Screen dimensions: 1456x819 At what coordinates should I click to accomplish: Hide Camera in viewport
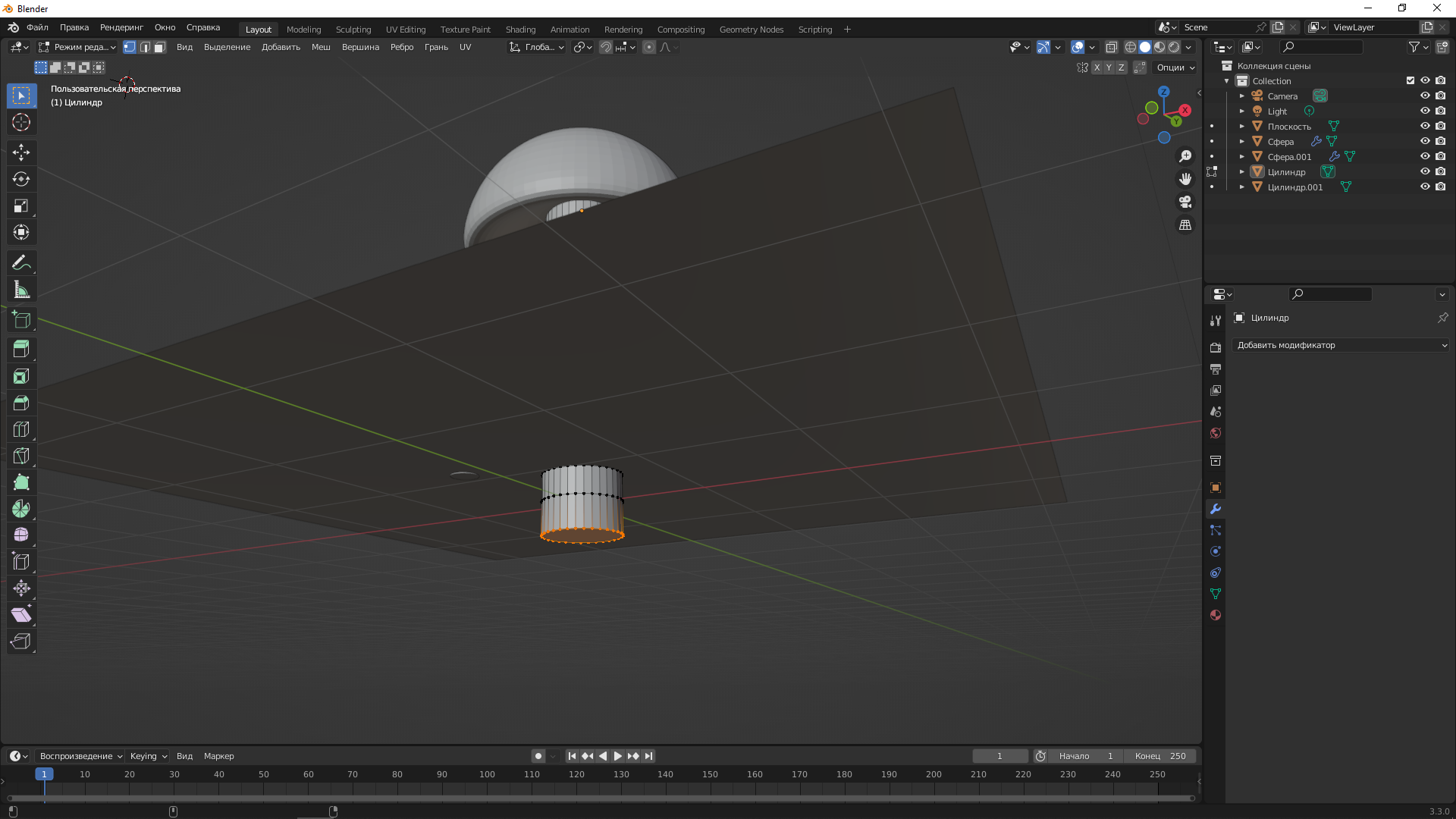coord(1425,96)
